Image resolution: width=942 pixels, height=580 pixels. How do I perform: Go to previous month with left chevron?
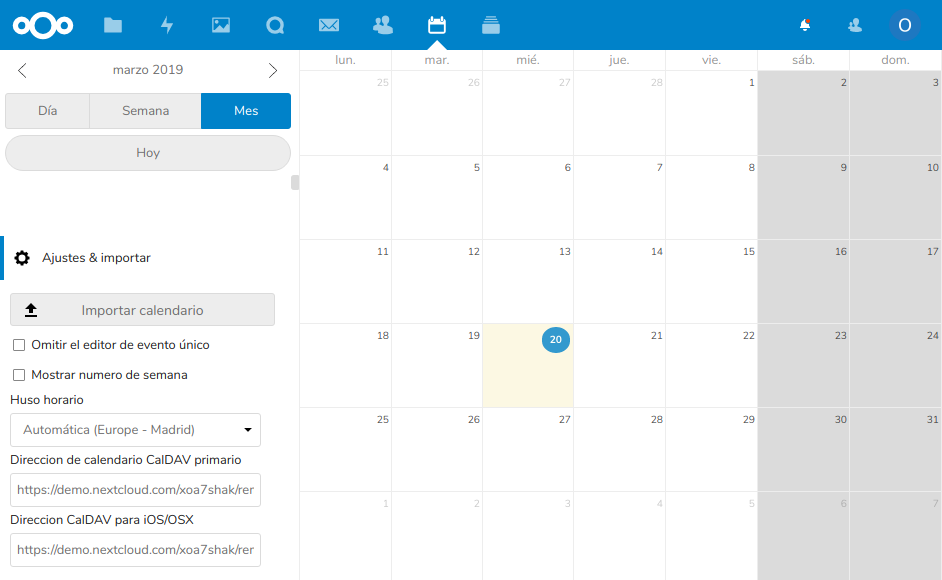coord(23,70)
